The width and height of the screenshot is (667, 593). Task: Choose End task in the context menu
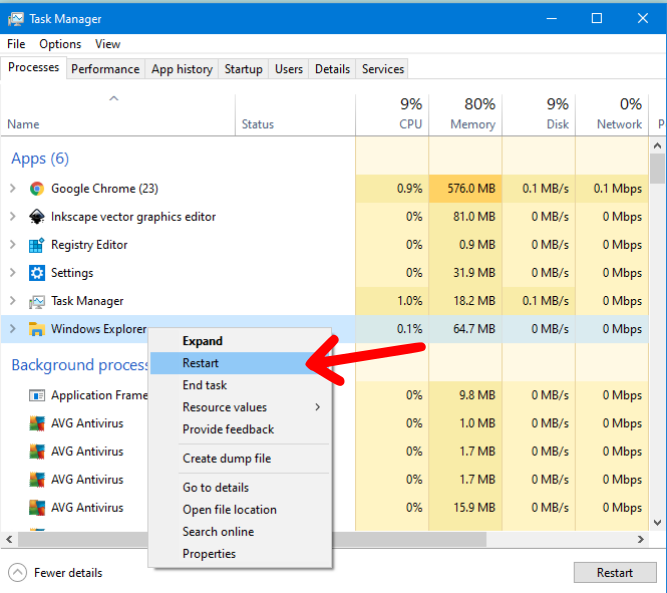205,385
